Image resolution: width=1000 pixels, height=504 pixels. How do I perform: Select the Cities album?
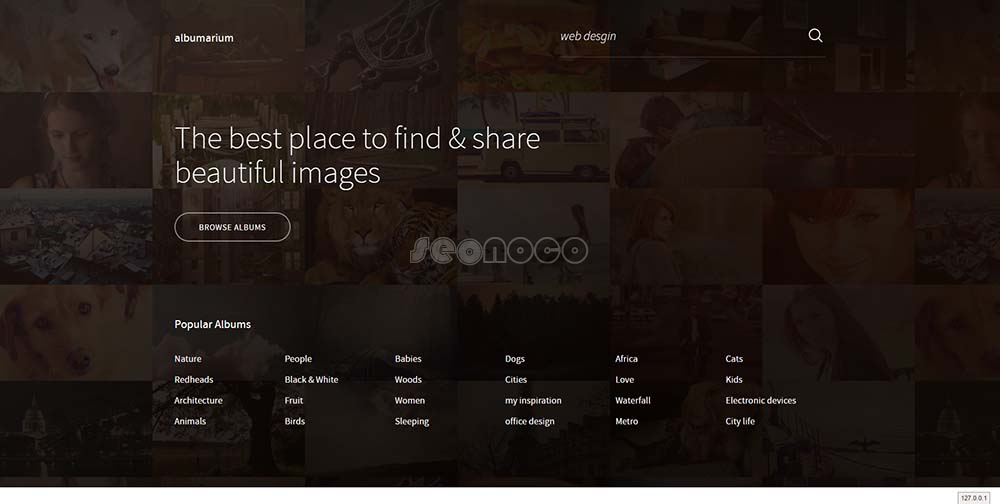(516, 380)
